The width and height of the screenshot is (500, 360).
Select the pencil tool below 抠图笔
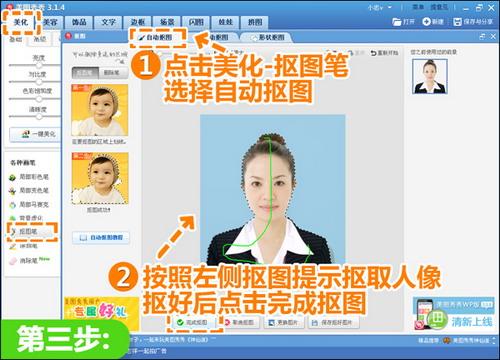point(12,246)
